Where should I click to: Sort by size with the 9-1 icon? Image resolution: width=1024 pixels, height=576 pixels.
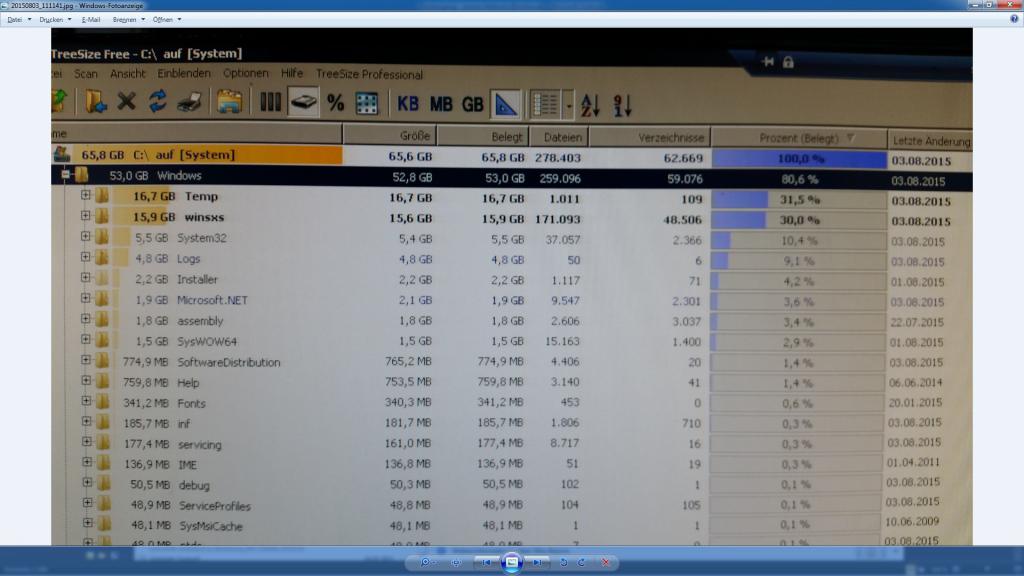pos(622,105)
